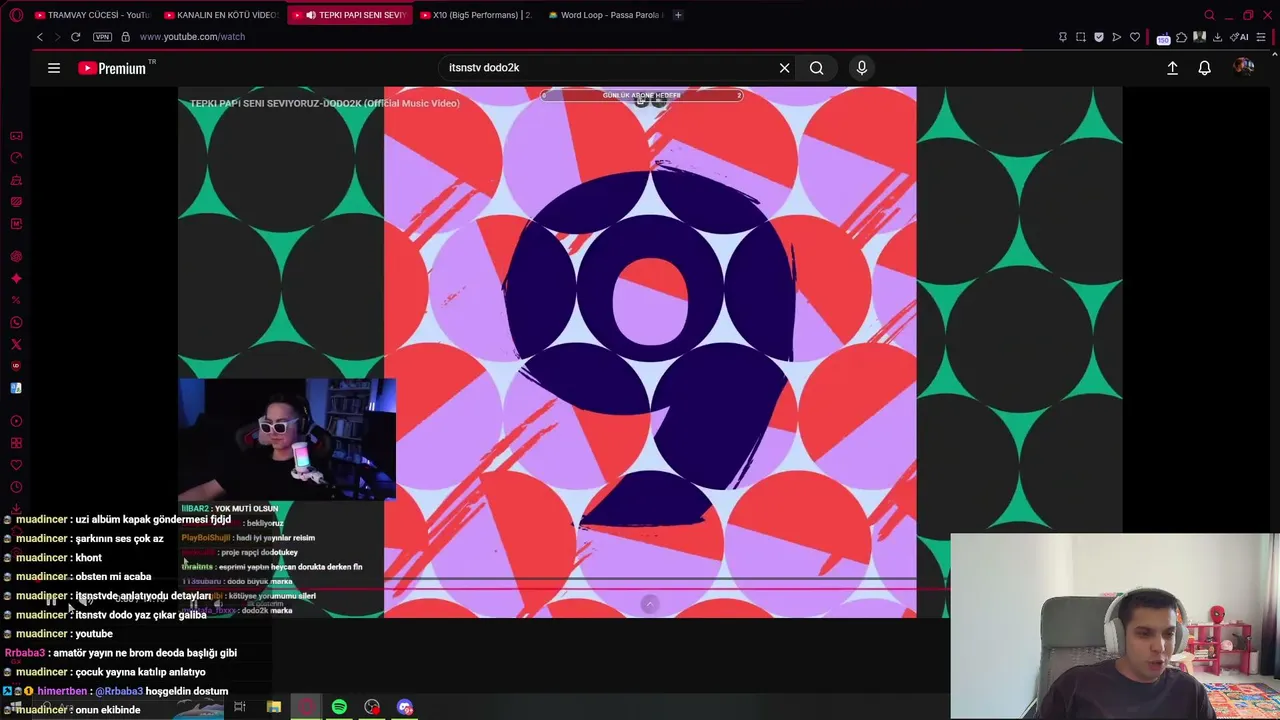Open the YouTube guide hamburger menu

click(x=54, y=68)
